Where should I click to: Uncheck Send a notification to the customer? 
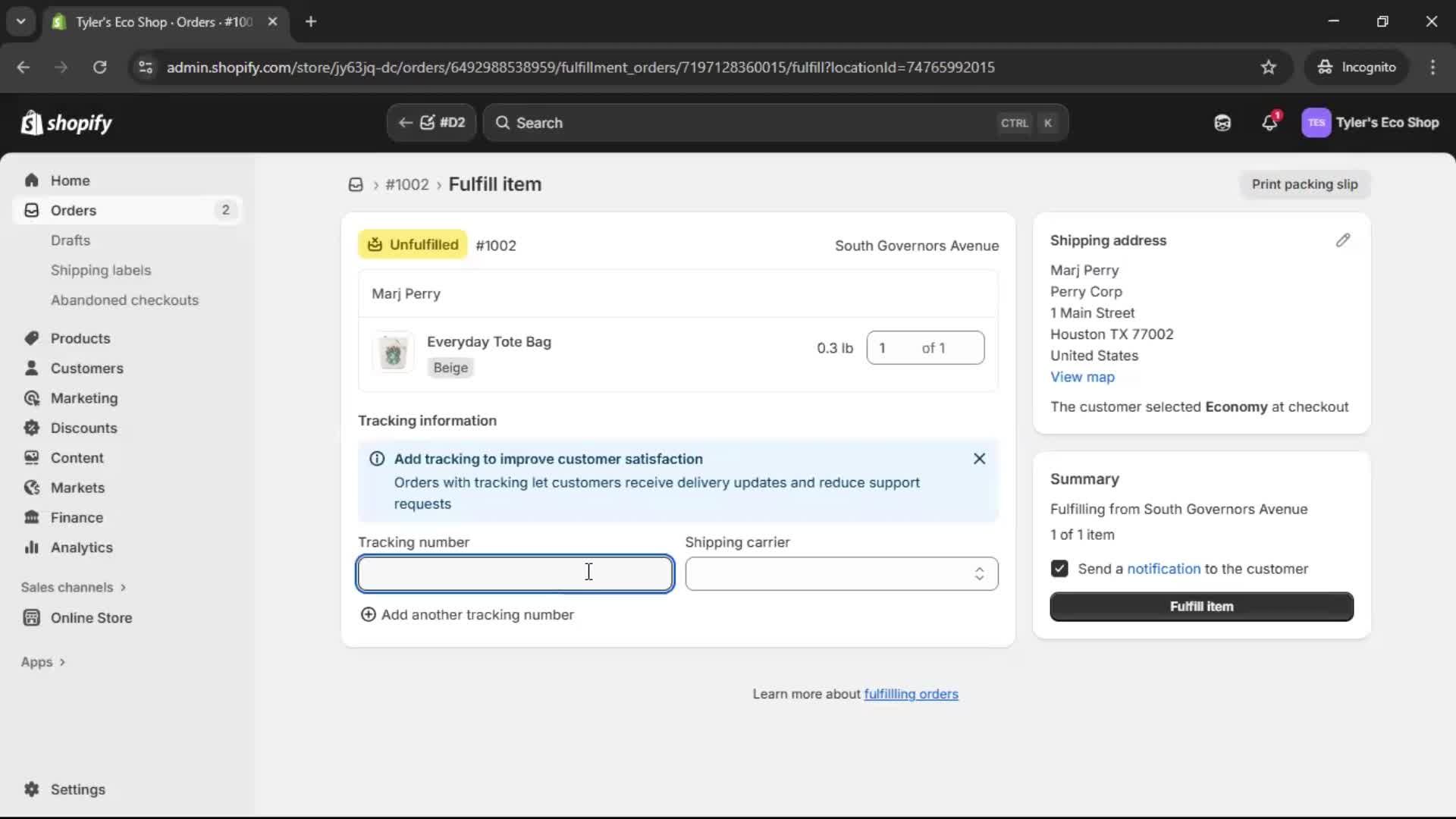[1059, 569]
